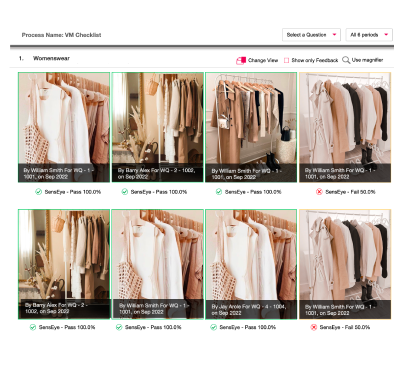Expand the All 6 periods dropdown

pyautogui.click(x=369, y=35)
